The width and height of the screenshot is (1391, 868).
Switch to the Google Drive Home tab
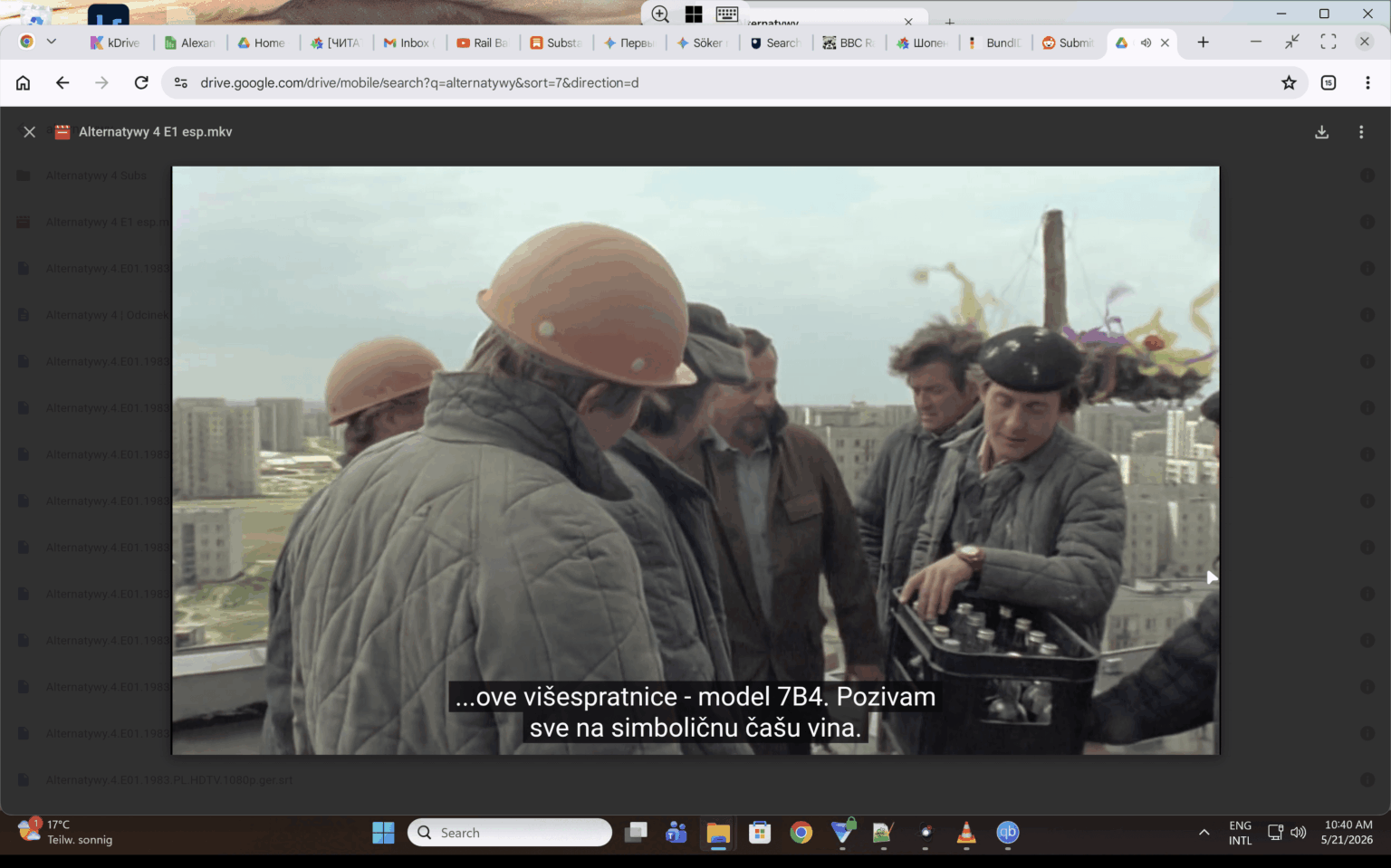point(262,43)
